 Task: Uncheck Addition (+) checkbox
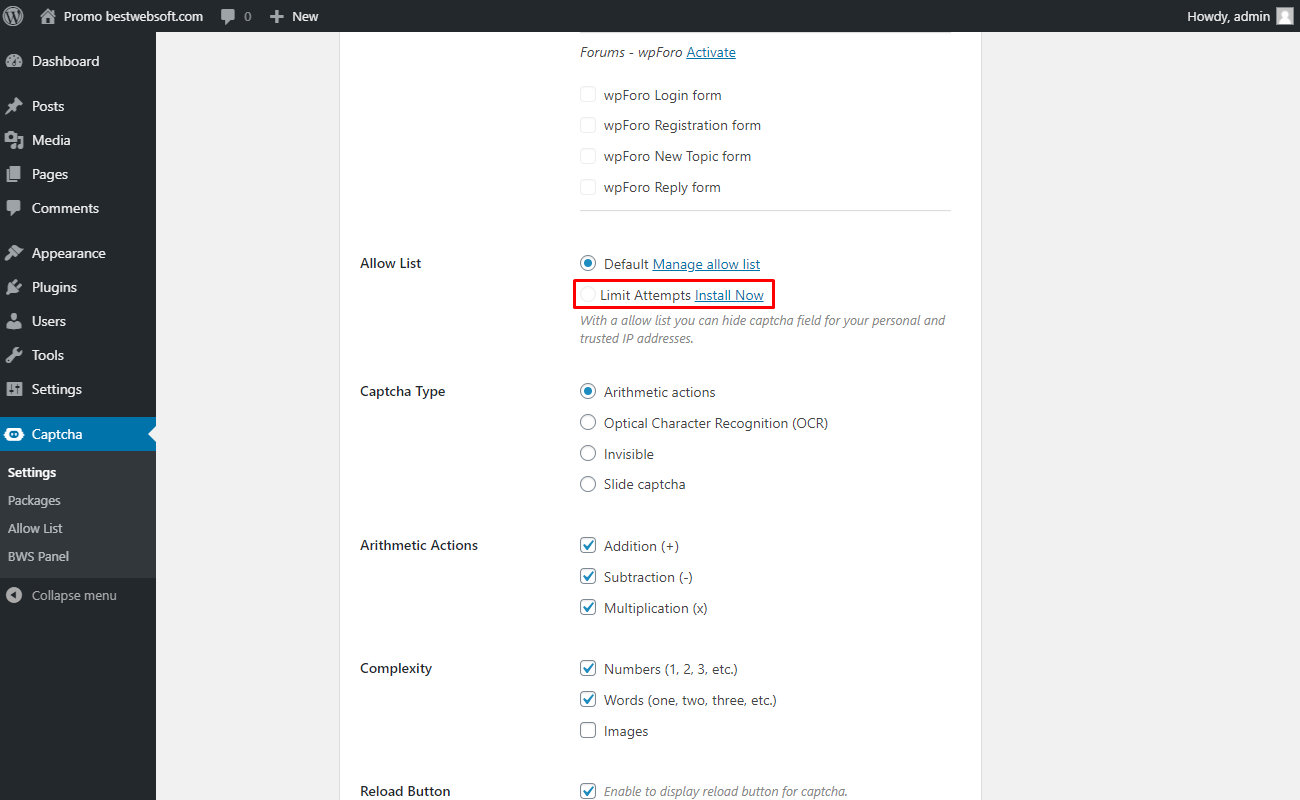click(x=588, y=546)
